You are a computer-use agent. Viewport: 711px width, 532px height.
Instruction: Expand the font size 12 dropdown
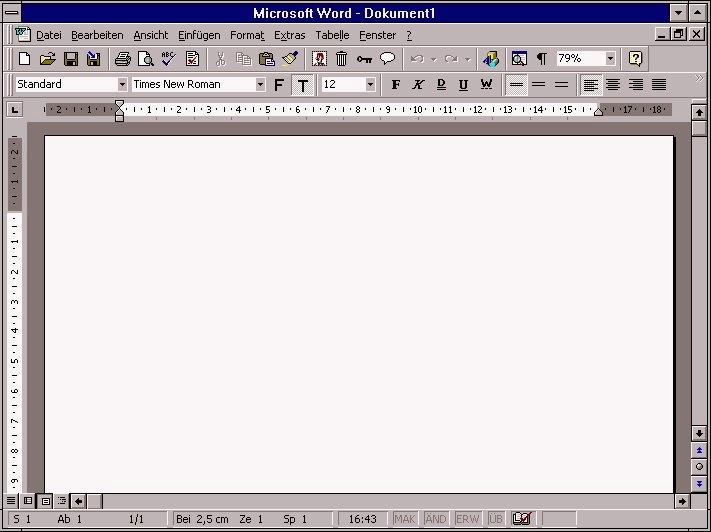[x=370, y=84]
